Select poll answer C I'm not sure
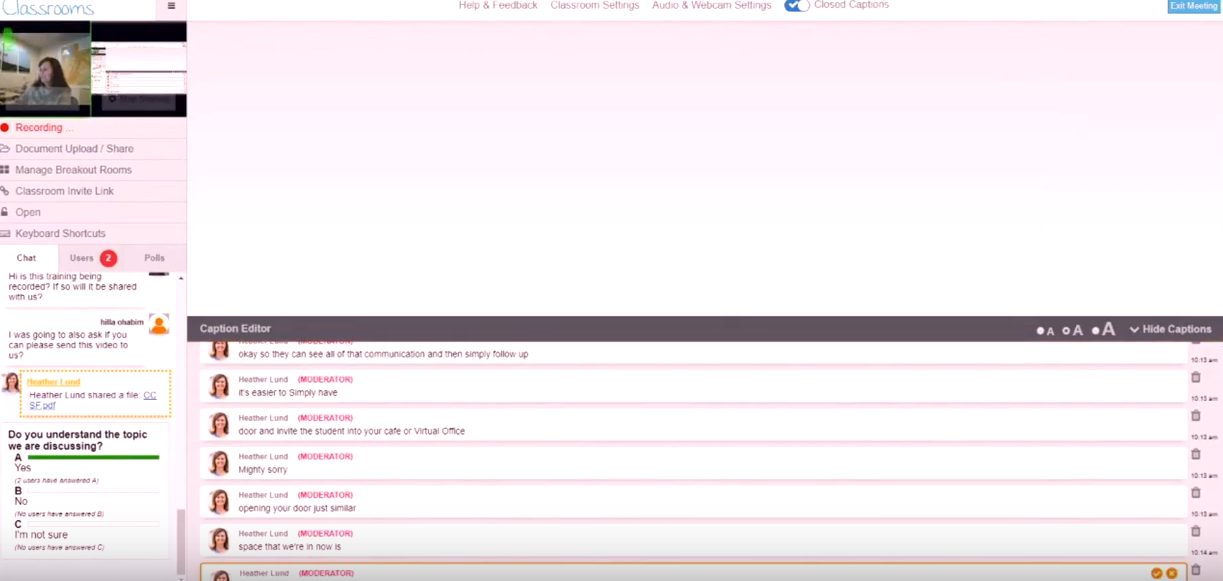This screenshot has height=581, width=1223. point(41,535)
